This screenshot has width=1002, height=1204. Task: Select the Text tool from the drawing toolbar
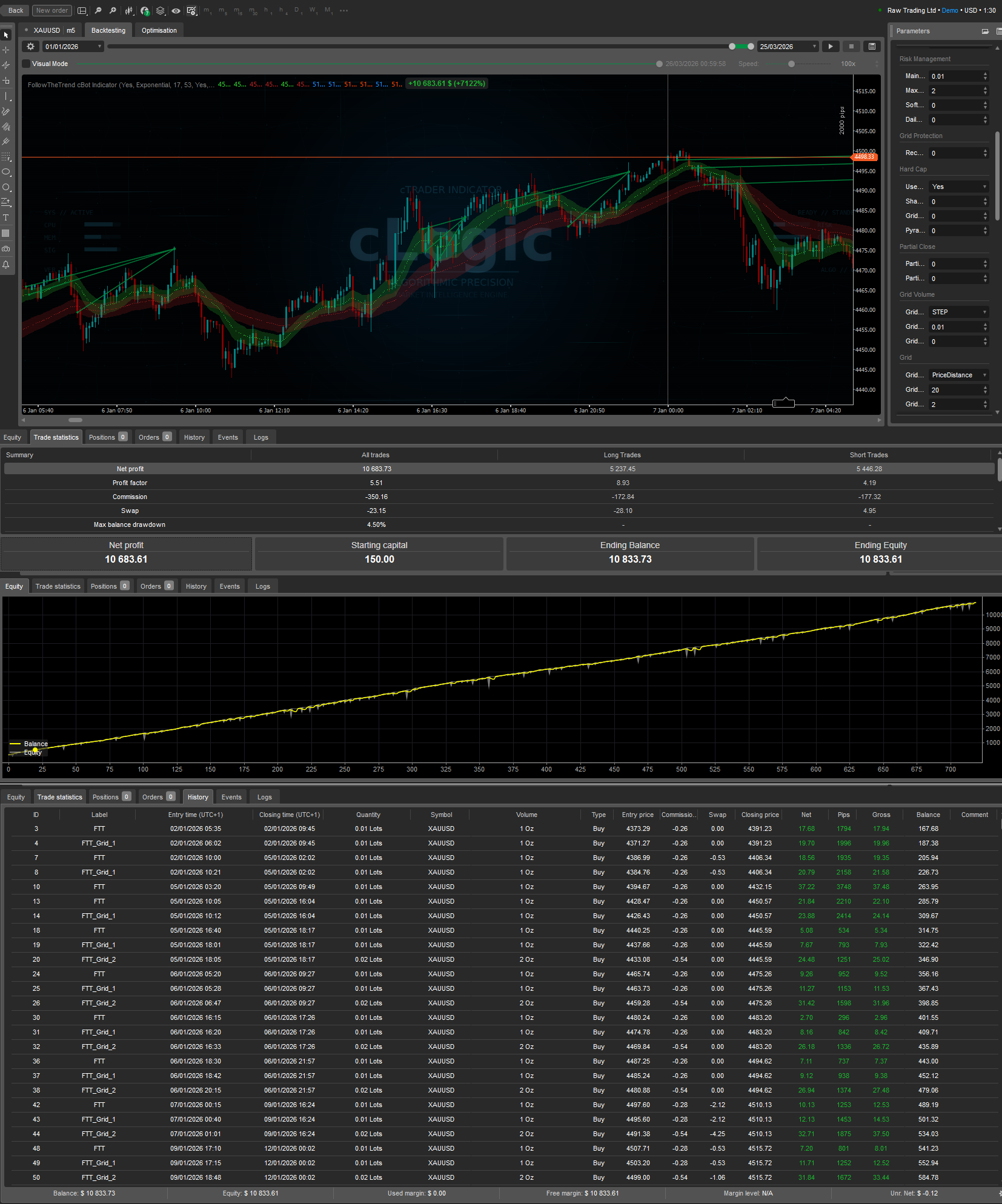(6, 217)
